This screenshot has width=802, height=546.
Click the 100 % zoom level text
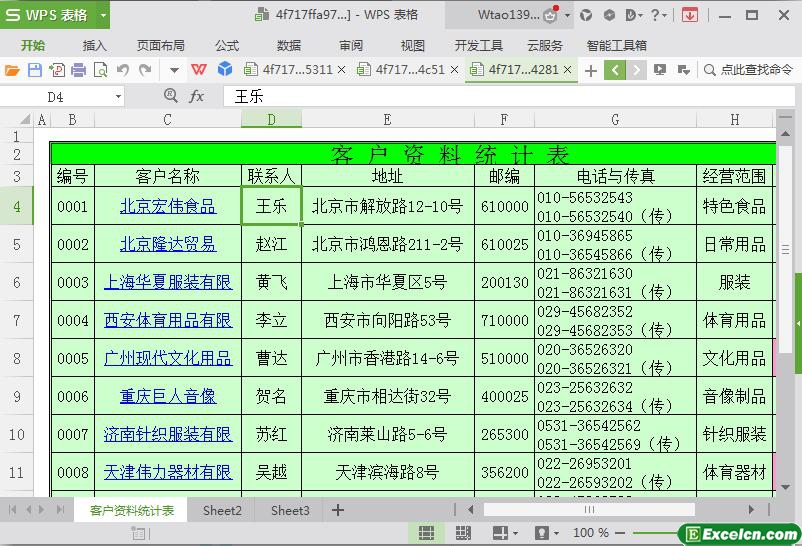pos(591,533)
